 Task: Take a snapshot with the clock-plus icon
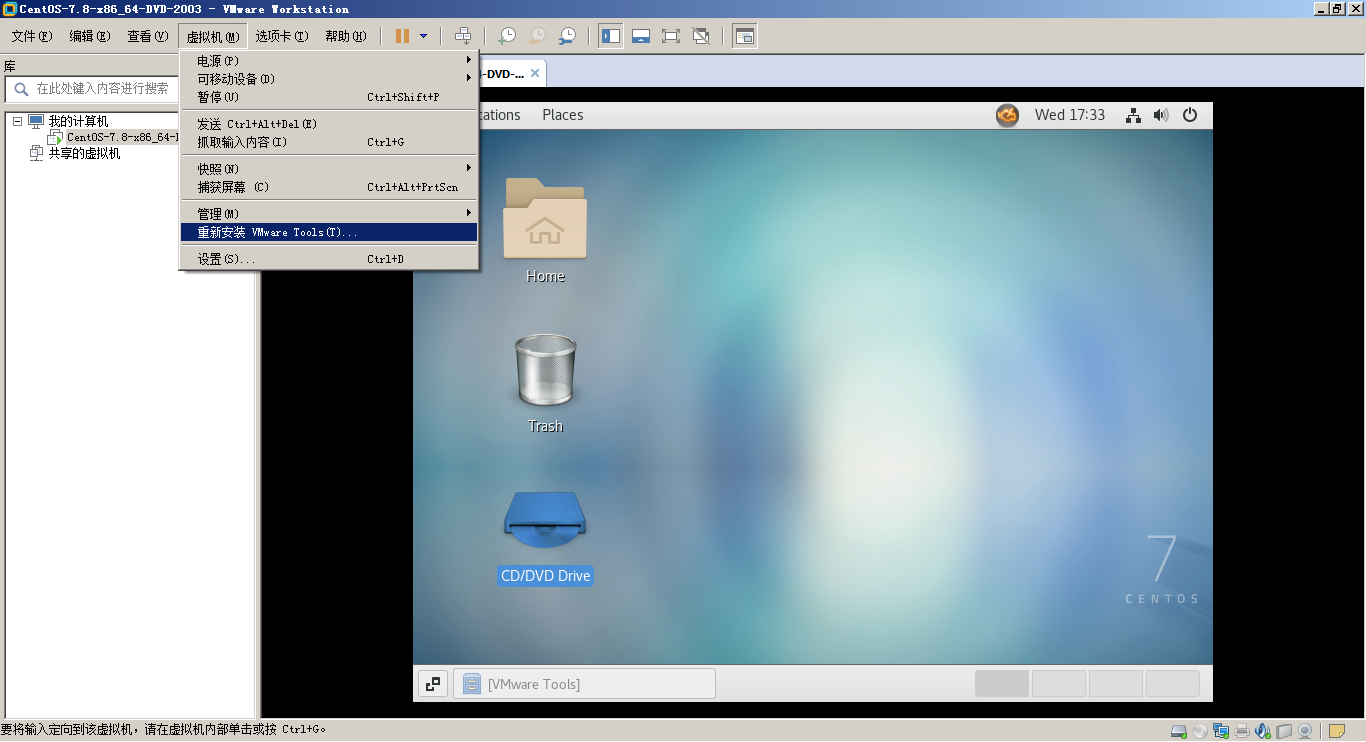(507, 36)
